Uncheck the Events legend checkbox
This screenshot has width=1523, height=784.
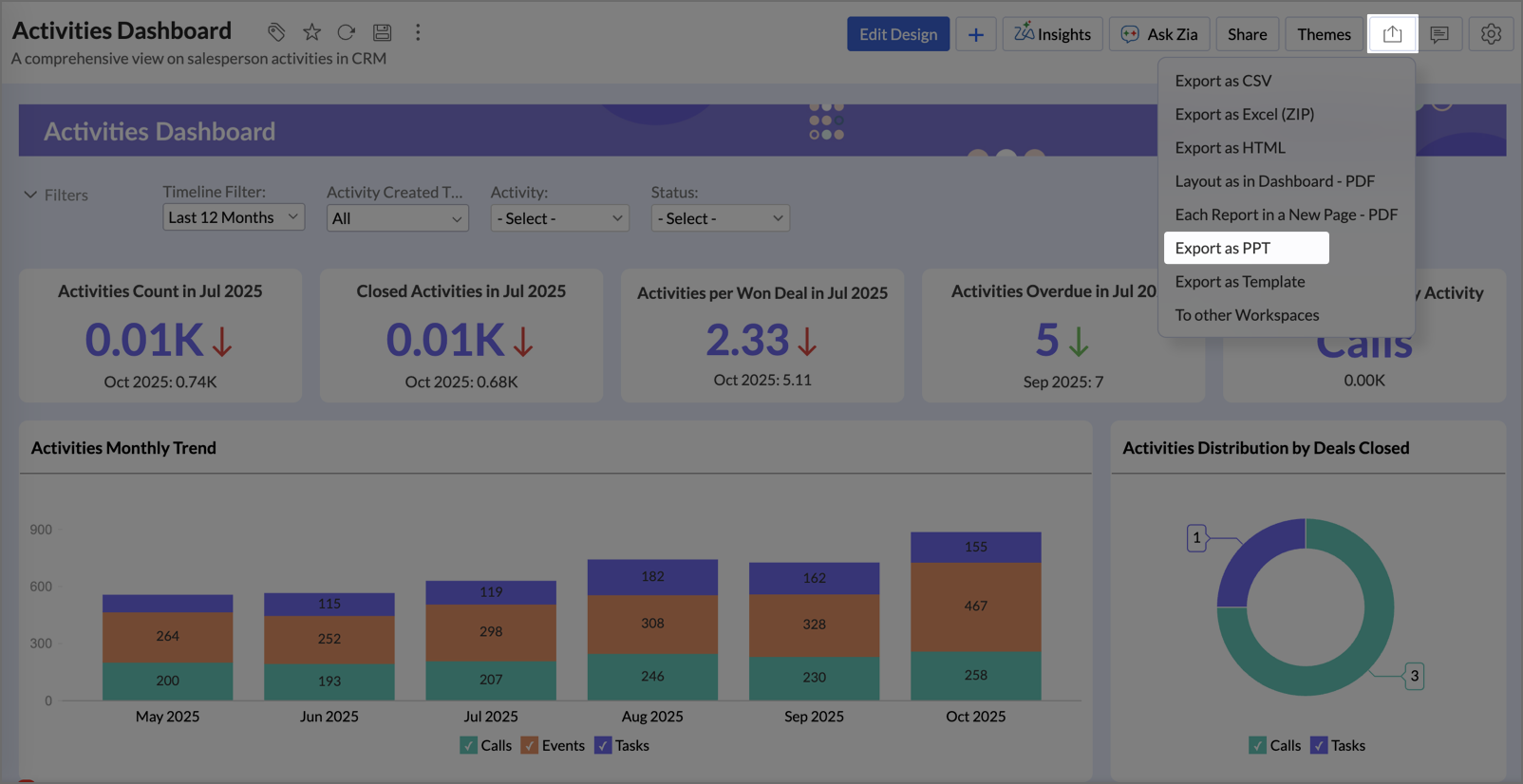(530, 745)
